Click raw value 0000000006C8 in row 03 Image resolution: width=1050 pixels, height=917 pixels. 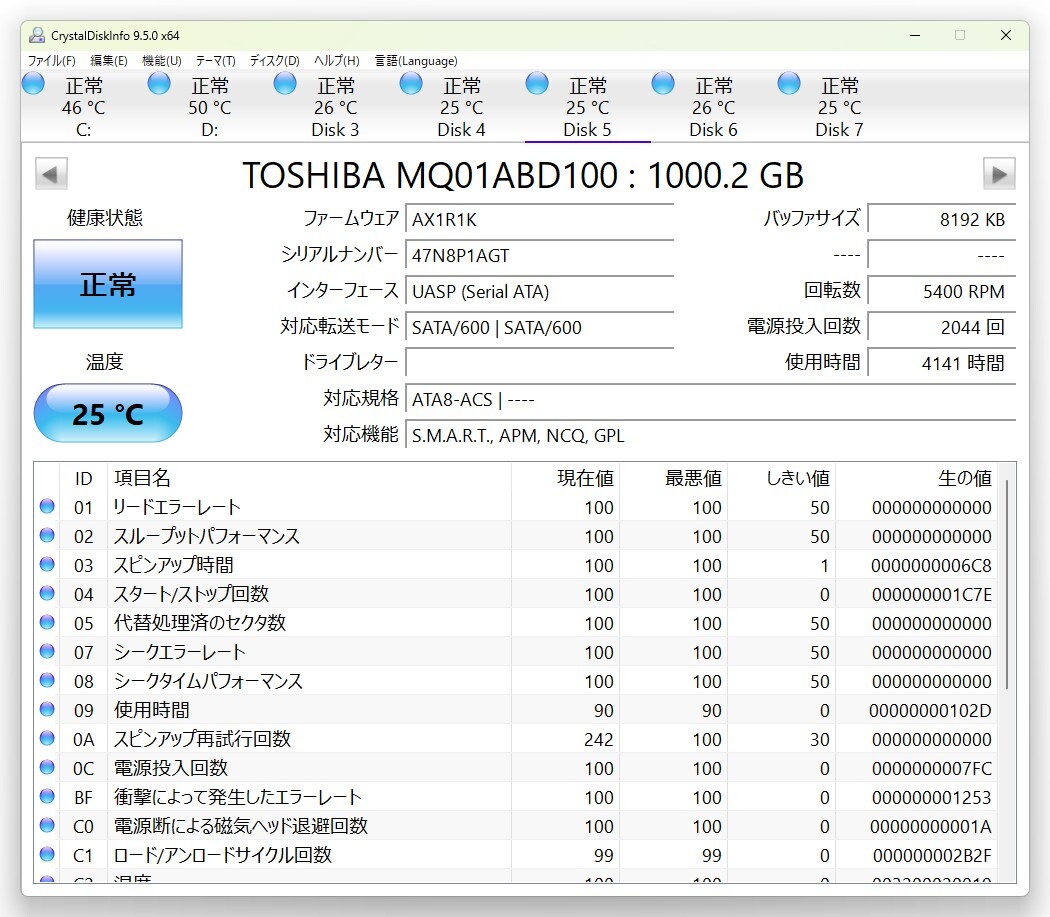tap(931, 565)
